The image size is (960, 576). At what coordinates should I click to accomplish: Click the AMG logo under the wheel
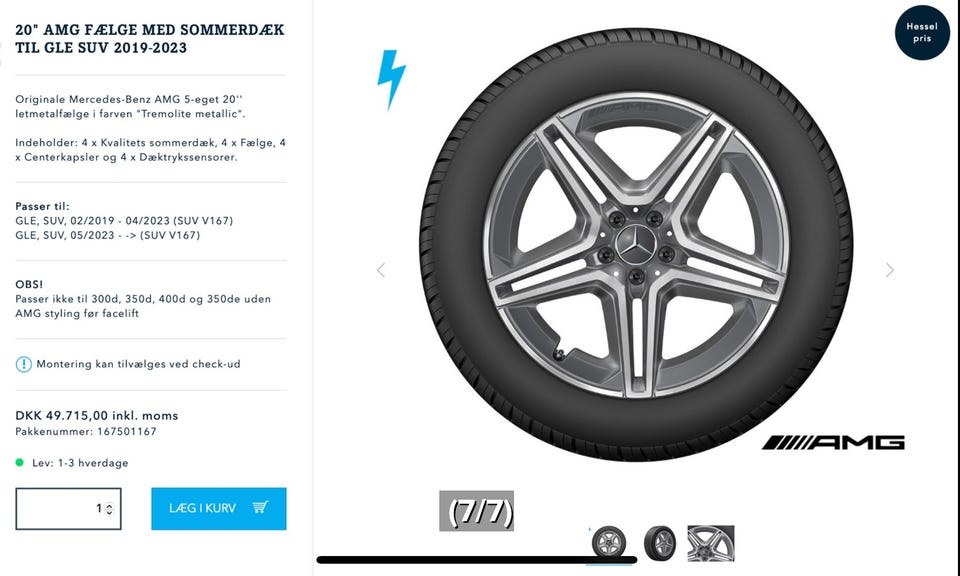[x=833, y=443]
